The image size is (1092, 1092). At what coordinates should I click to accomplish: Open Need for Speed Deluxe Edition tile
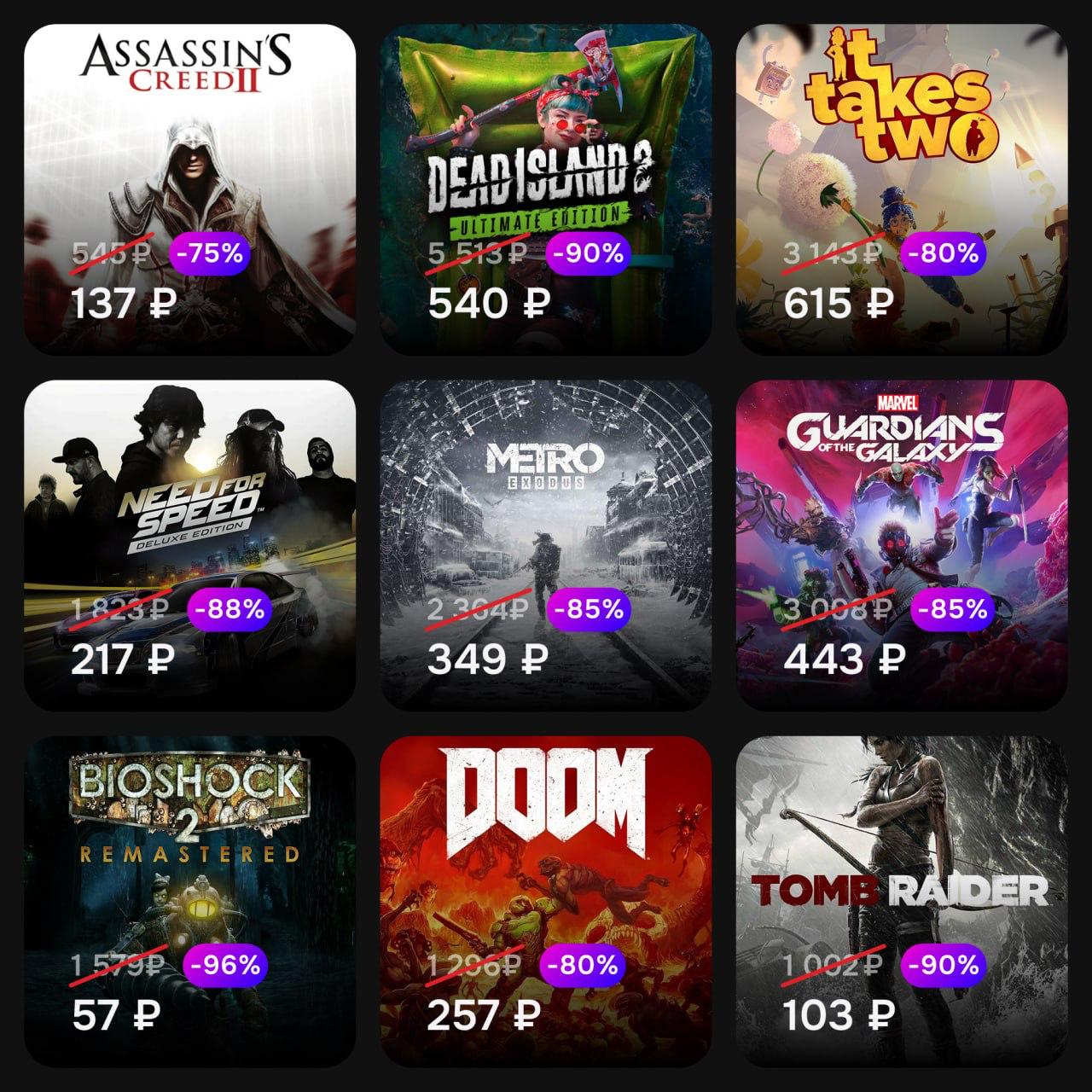189,545
